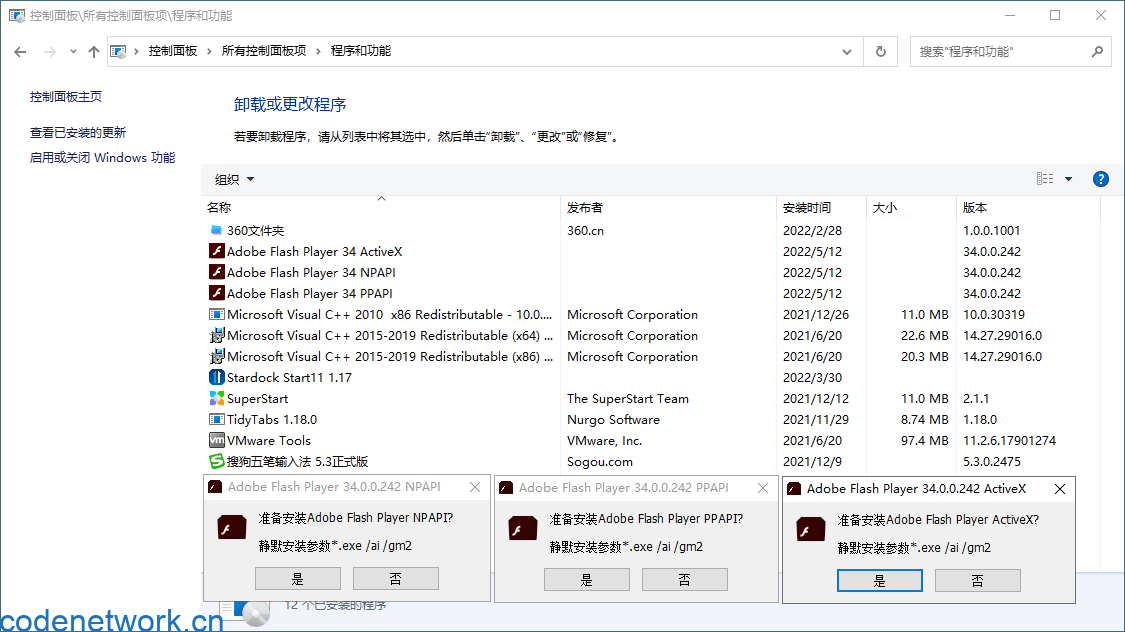Close the Flash Player NPAPI dialog
The width and height of the screenshot is (1125, 632).
tap(475, 487)
